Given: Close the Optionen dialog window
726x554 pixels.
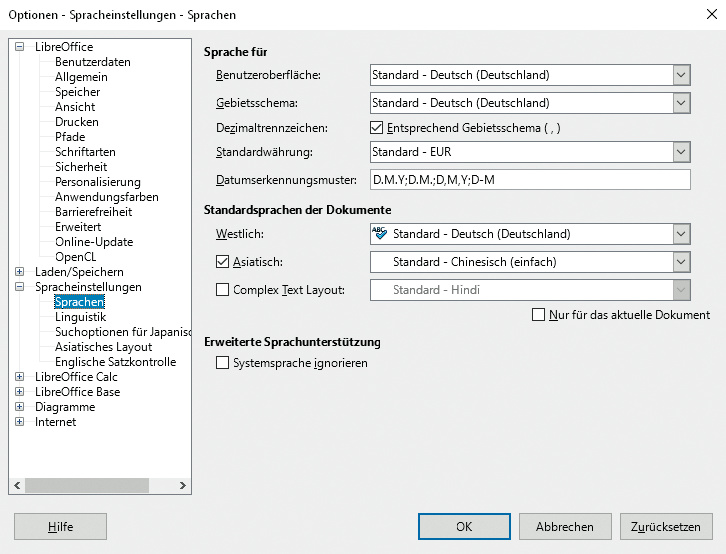Looking at the screenshot, I should [x=712, y=14].
